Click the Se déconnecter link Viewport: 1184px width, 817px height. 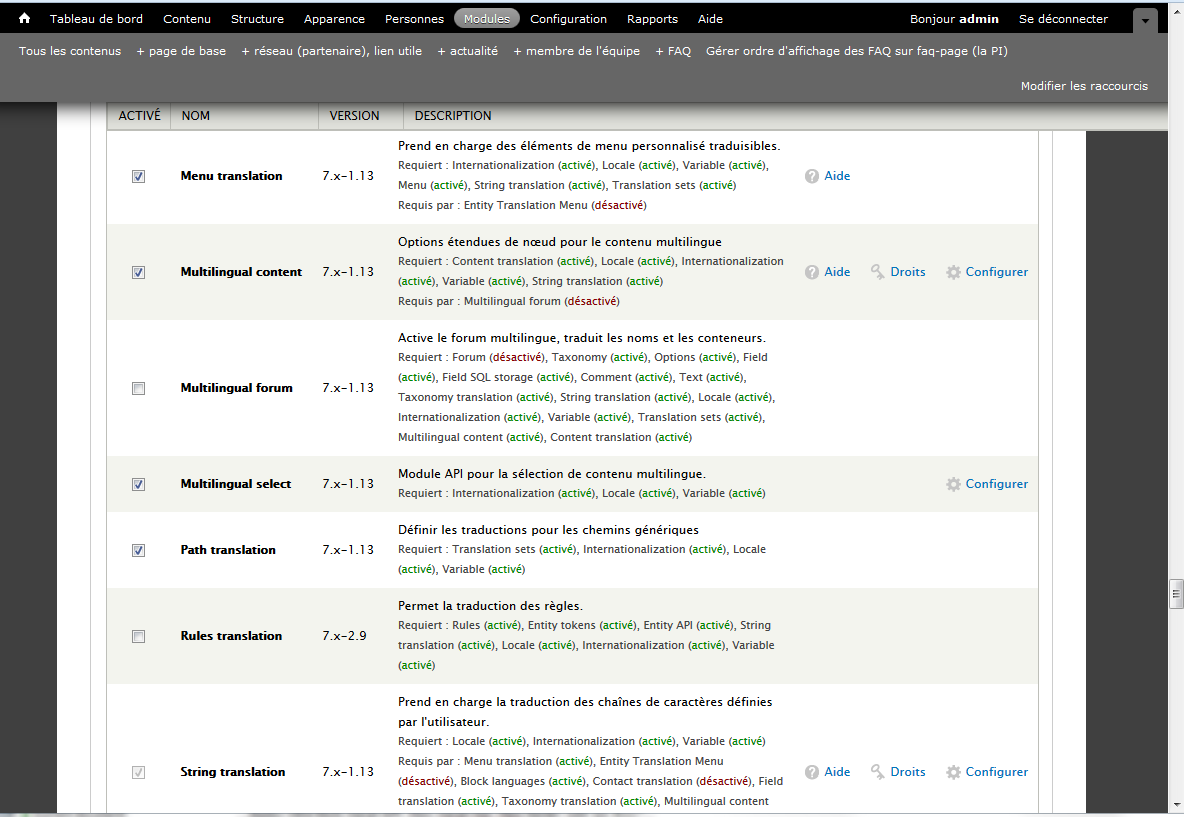point(1063,19)
